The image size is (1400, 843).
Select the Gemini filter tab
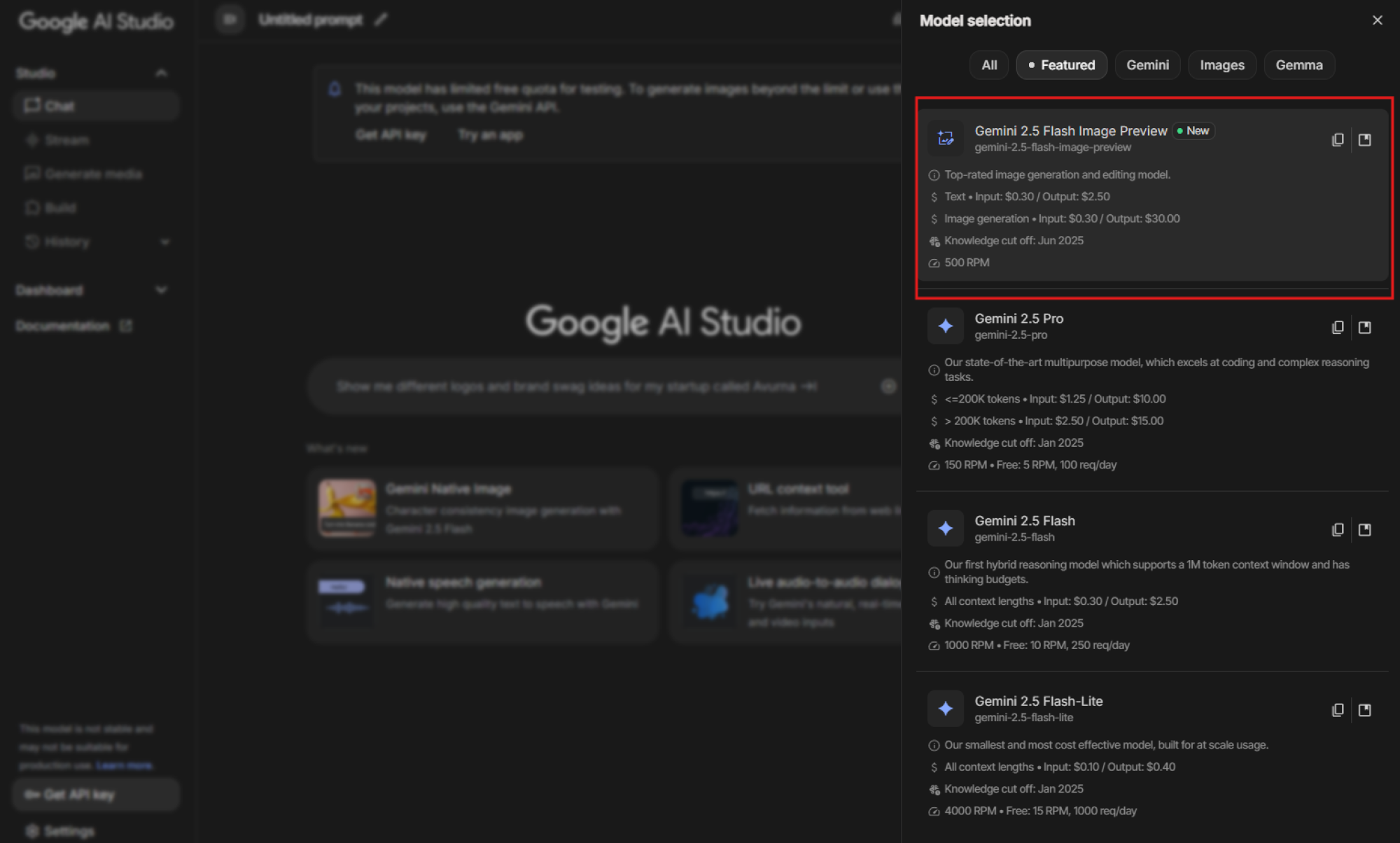(x=1147, y=65)
